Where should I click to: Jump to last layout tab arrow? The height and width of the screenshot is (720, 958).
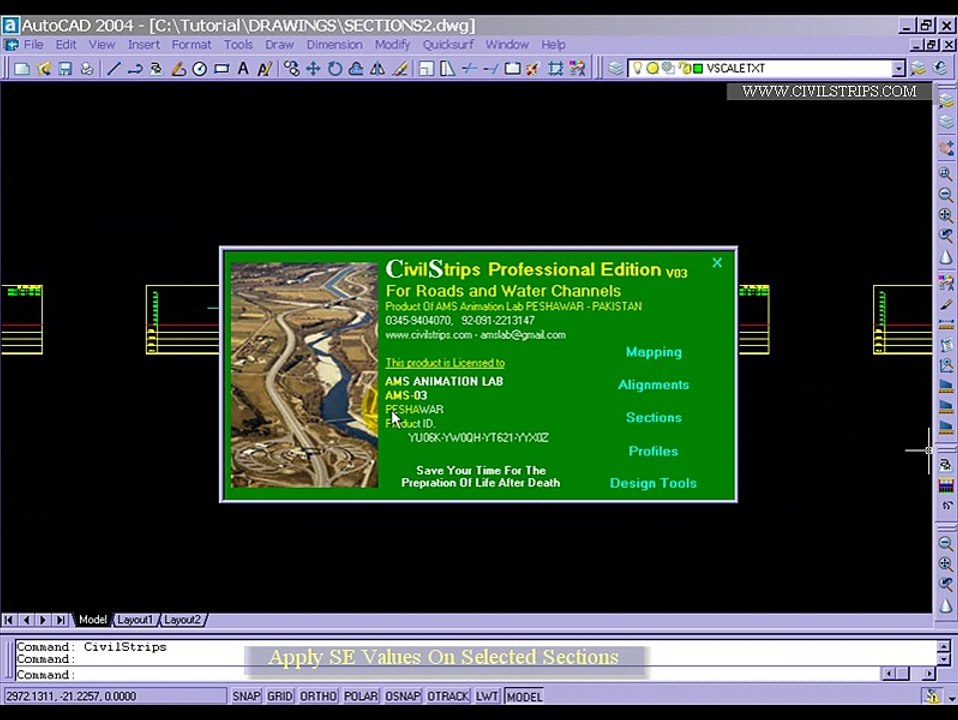pyautogui.click(x=60, y=620)
